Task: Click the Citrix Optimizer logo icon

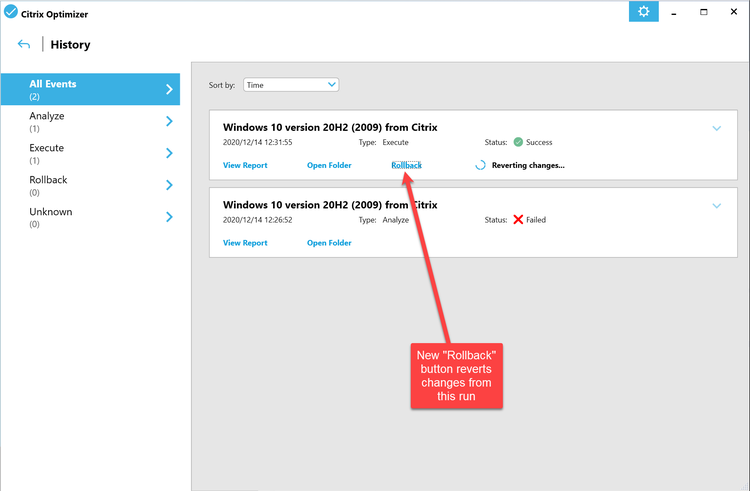Action: (x=11, y=11)
